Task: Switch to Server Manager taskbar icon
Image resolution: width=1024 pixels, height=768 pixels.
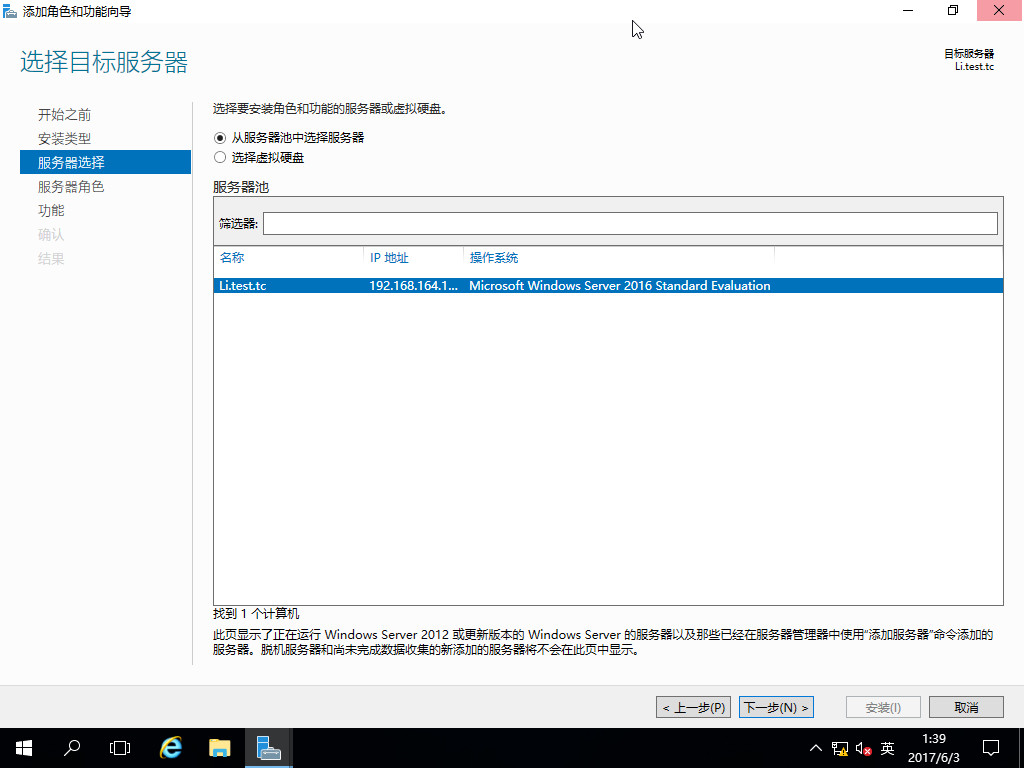Action: (x=268, y=748)
